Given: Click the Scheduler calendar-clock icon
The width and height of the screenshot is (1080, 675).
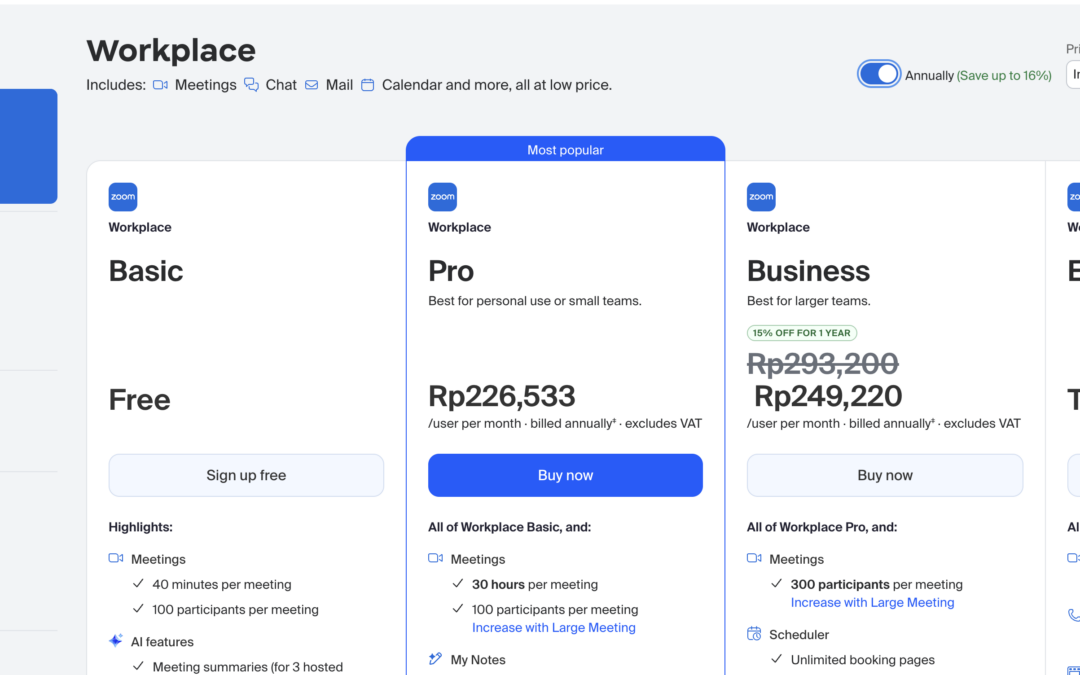Looking at the screenshot, I should [754, 634].
